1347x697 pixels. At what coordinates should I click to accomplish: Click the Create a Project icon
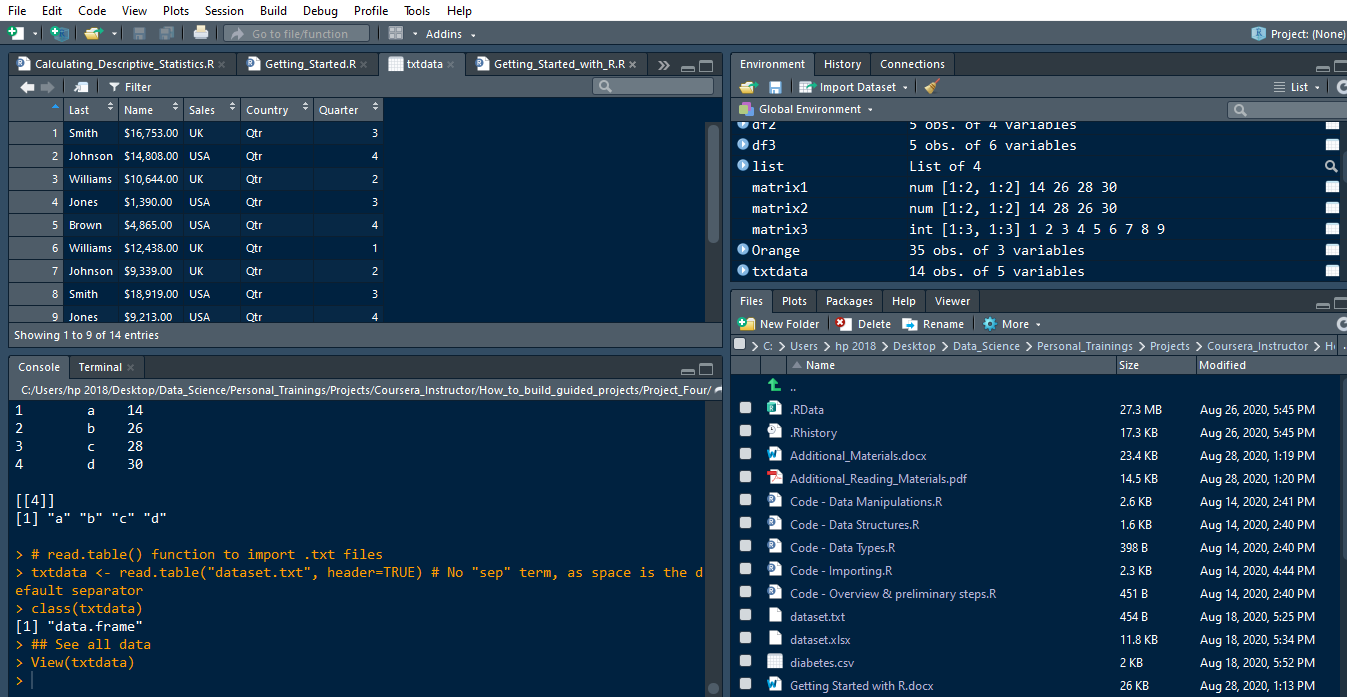(59, 33)
